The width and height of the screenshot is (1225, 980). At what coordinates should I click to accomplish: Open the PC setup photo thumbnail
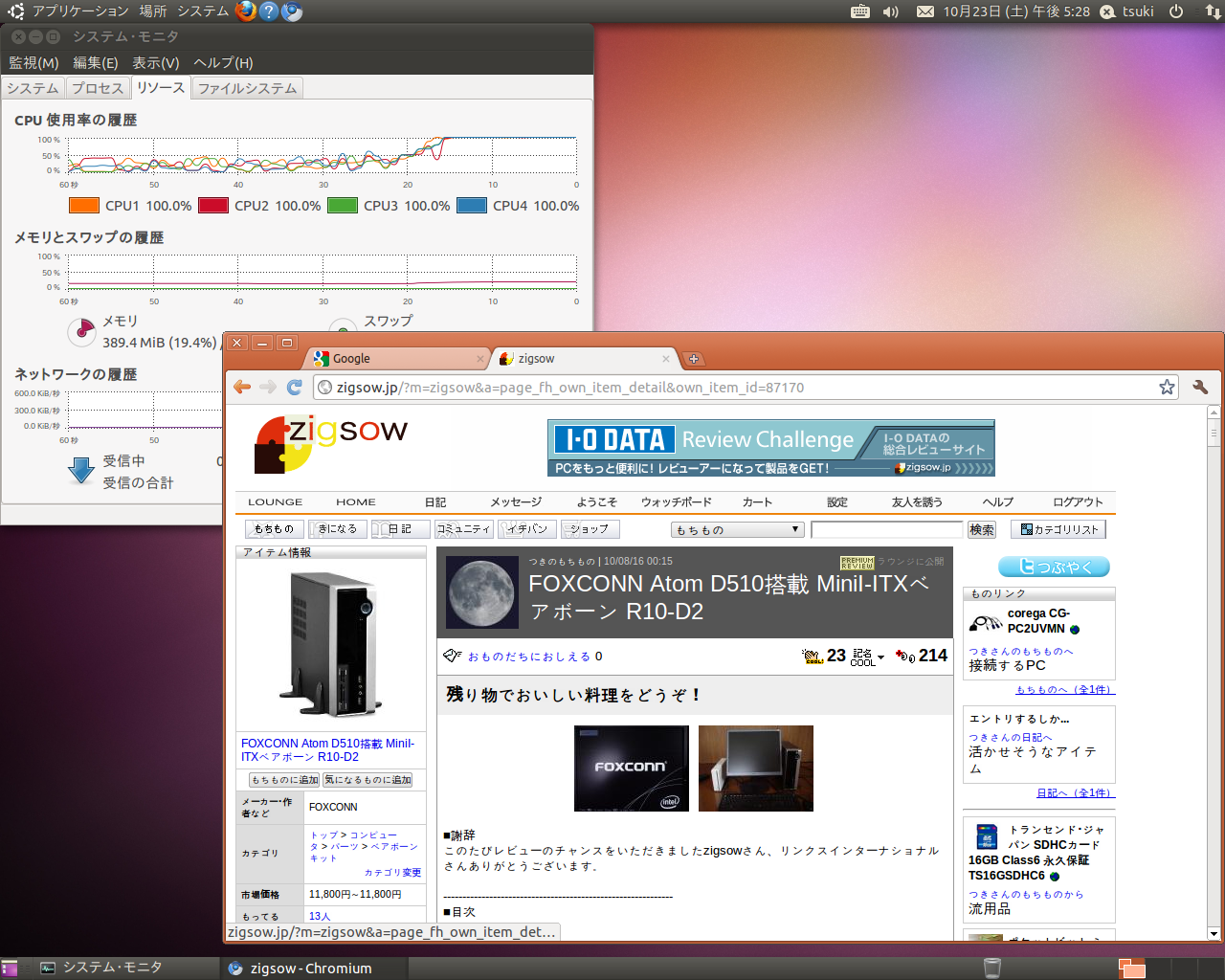tap(756, 768)
